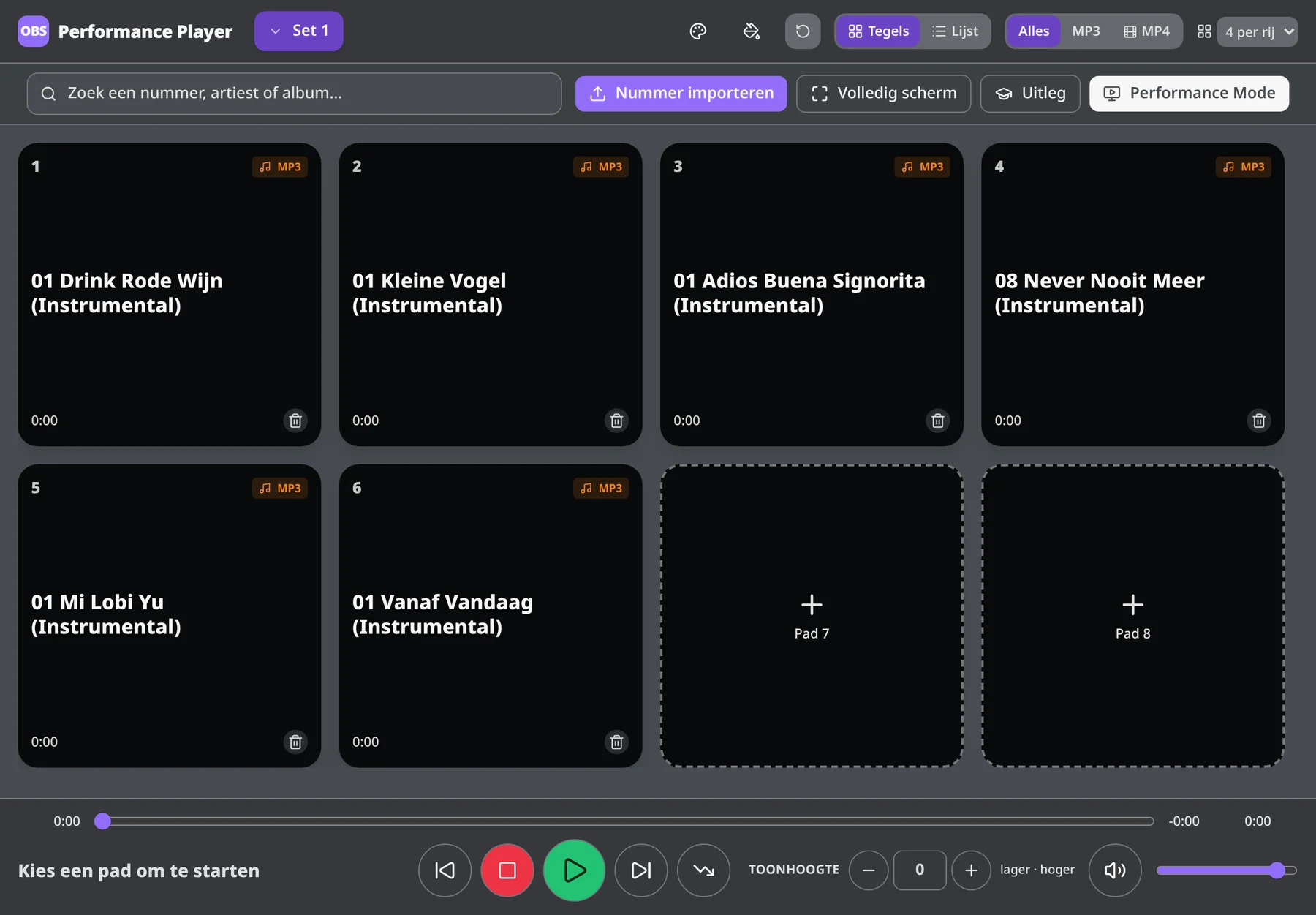Delete pad 6 Vanaf Vandaag
This screenshot has width=1316, height=915.
(616, 742)
